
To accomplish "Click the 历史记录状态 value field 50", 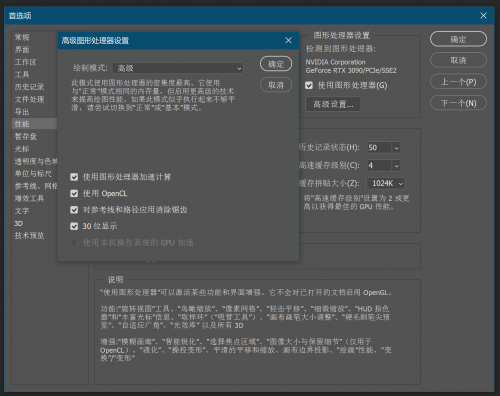I will pos(379,148).
